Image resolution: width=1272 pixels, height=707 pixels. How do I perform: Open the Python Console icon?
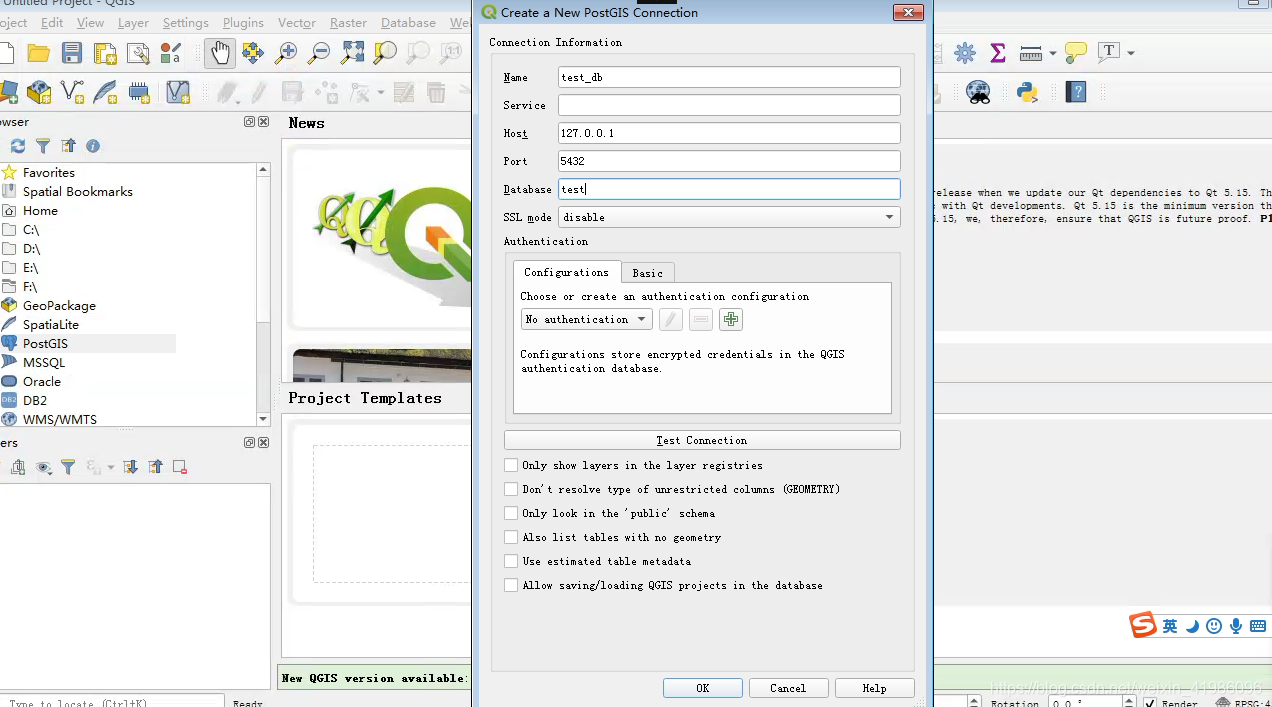click(1027, 93)
